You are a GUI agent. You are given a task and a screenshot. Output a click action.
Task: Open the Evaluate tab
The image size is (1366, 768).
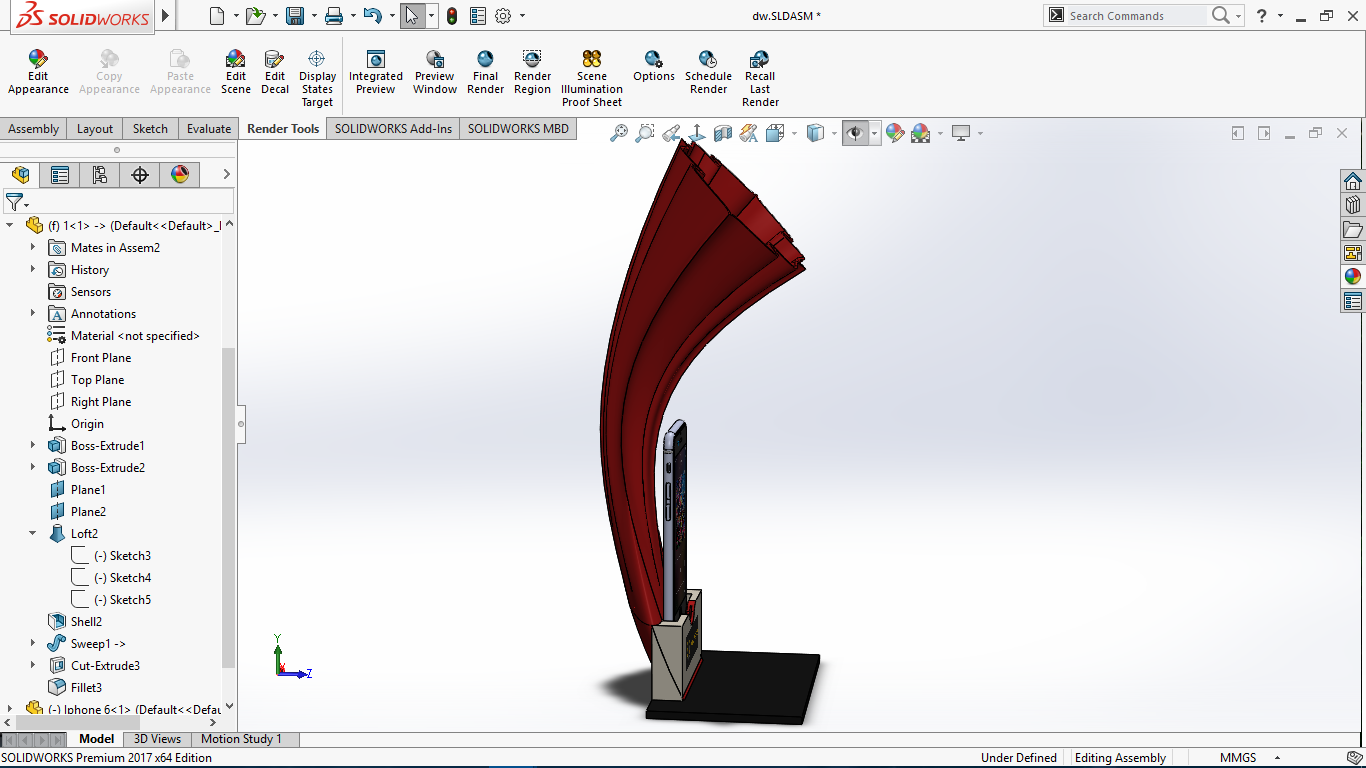(209, 128)
